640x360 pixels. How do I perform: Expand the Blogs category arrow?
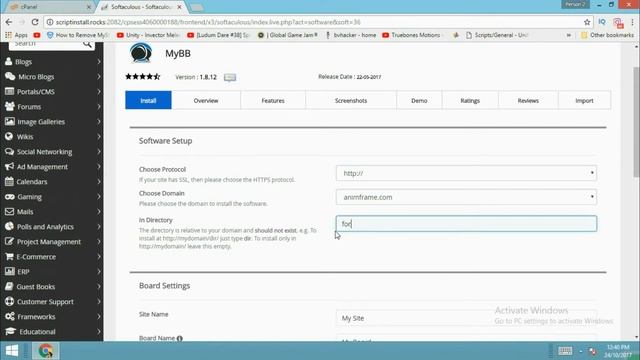pos(99,62)
